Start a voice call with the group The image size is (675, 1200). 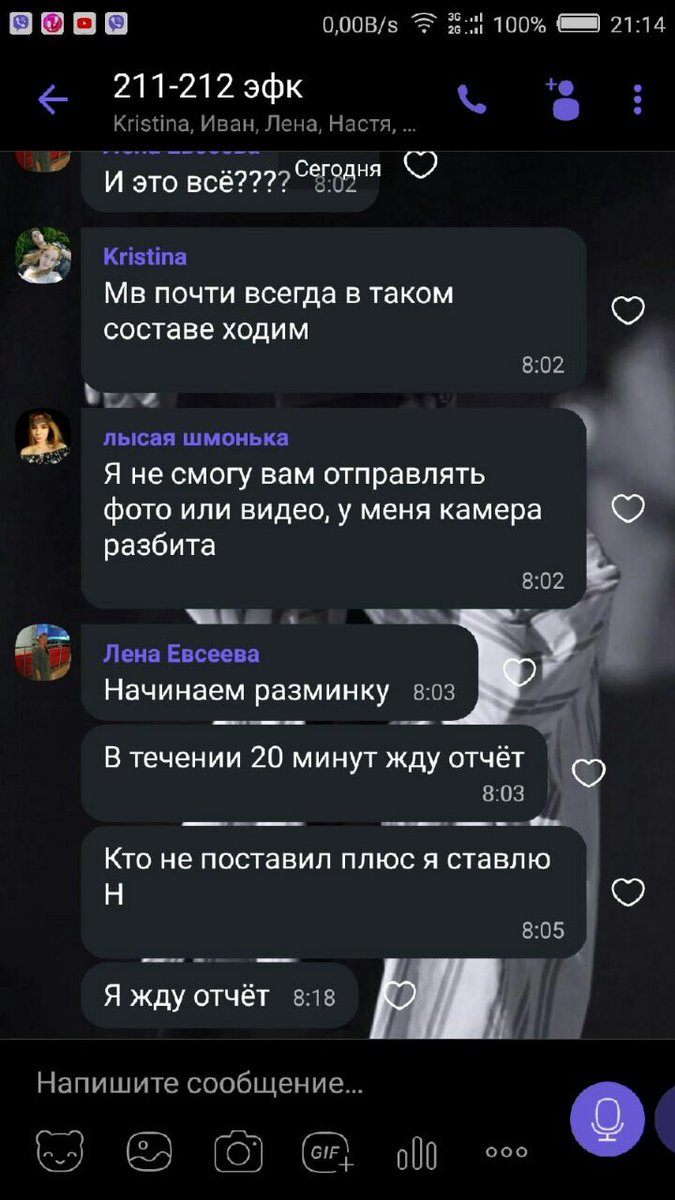[x=470, y=98]
